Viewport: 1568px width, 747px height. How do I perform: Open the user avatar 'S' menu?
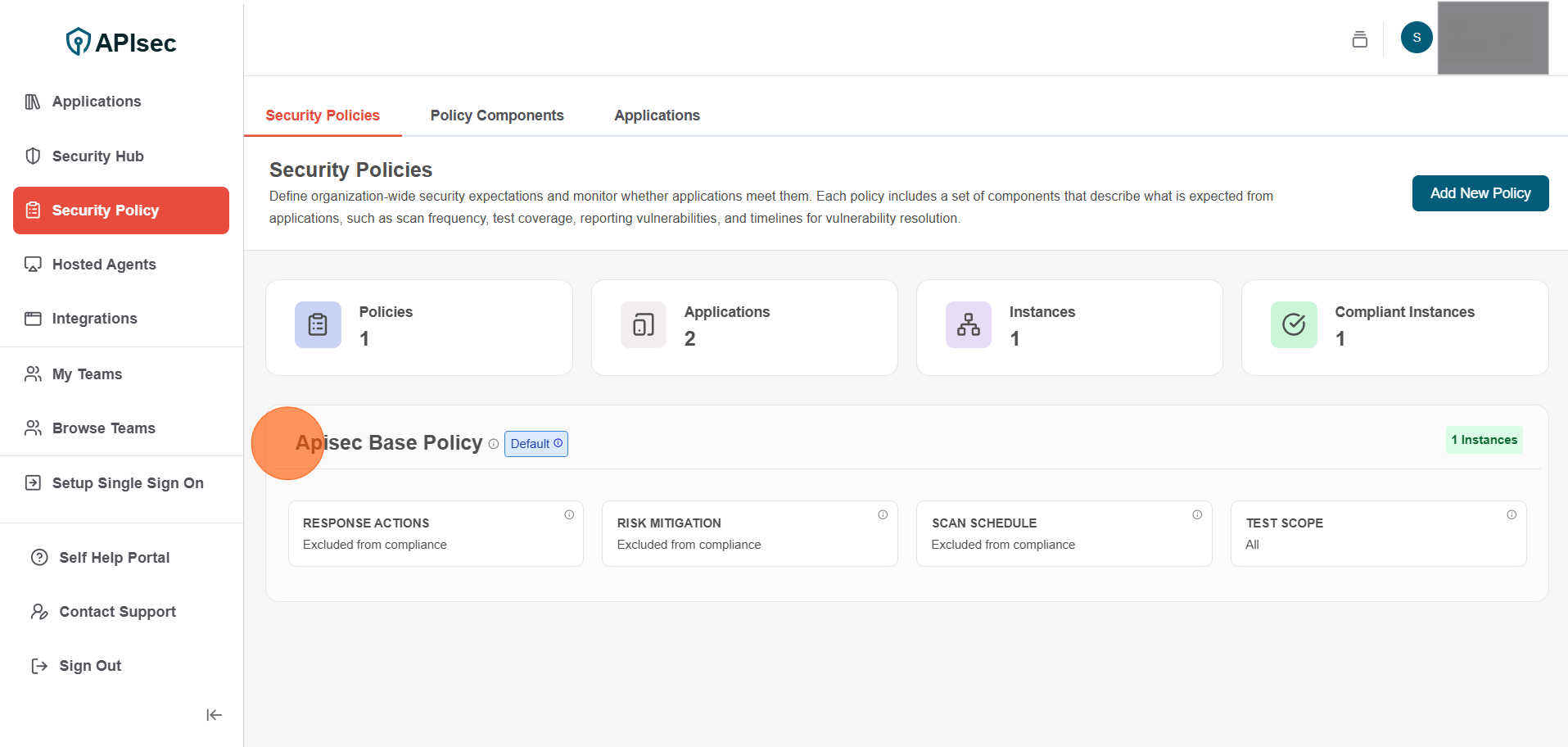1416,38
